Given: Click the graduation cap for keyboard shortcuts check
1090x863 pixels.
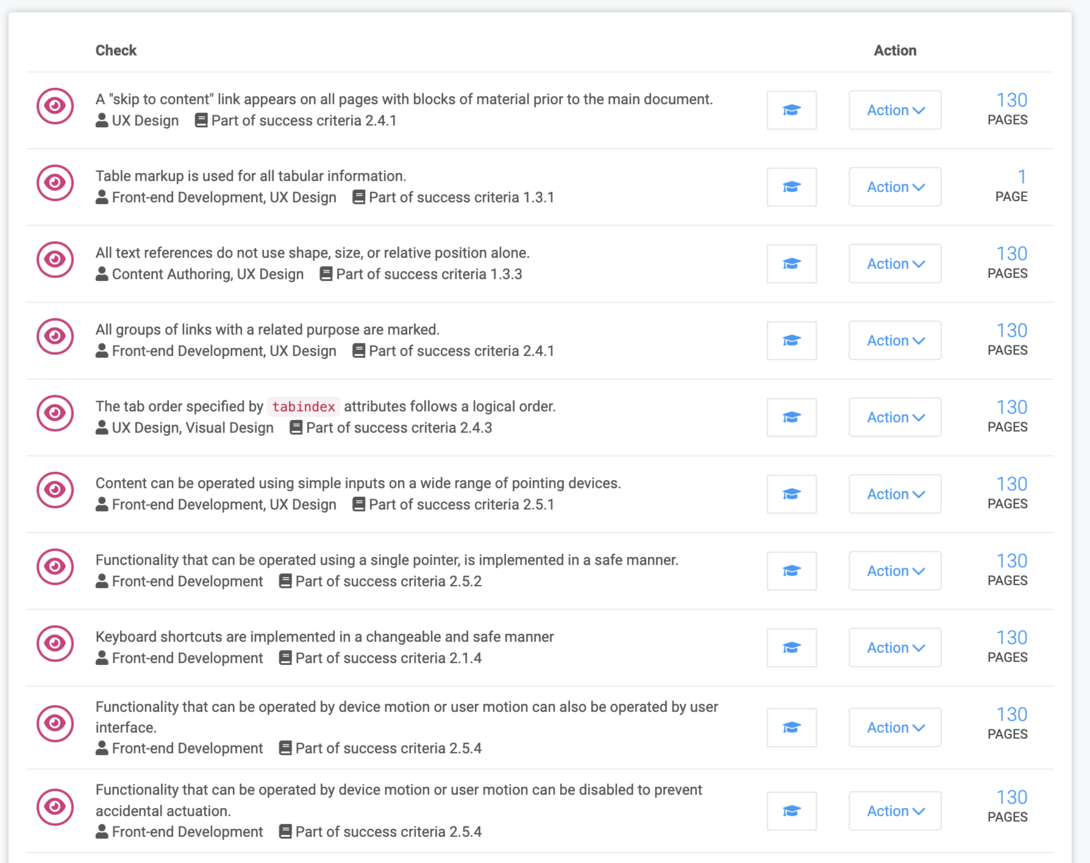Looking at the screenshot, I should click(791, 647).
